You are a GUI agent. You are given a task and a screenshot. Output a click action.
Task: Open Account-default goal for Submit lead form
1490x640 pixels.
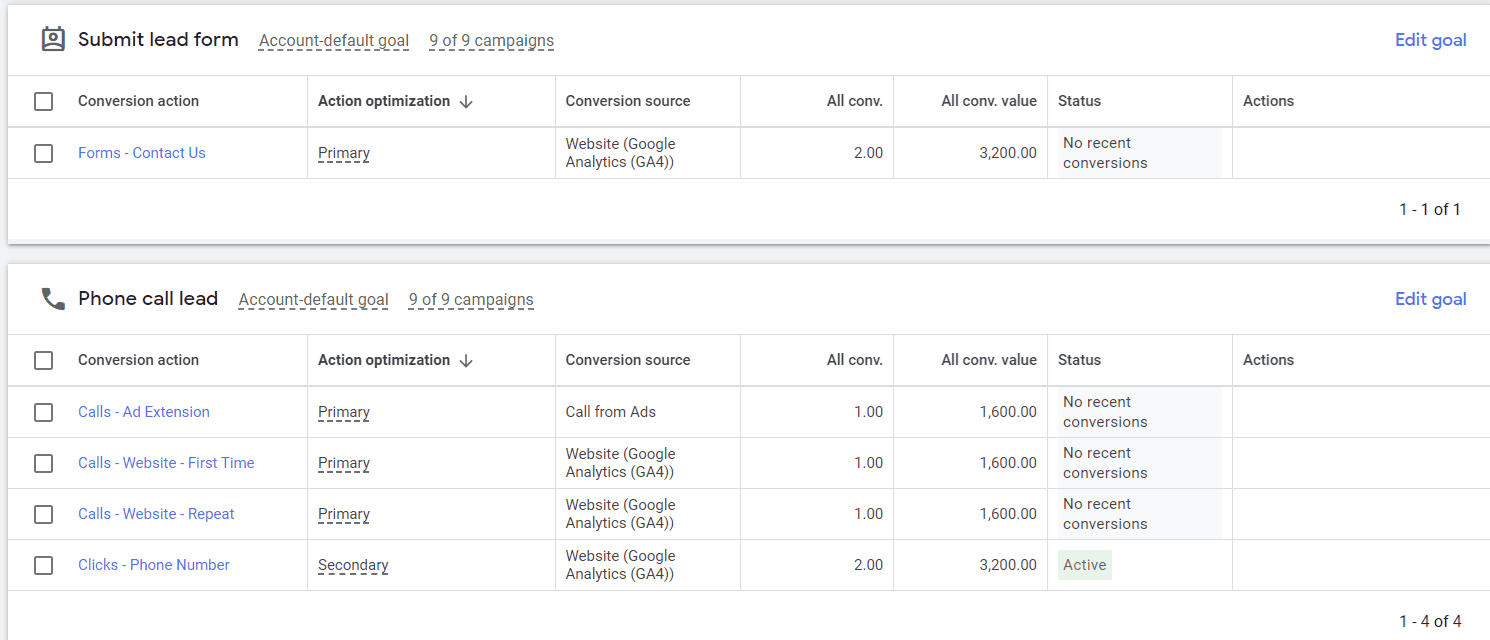point(334,41)
